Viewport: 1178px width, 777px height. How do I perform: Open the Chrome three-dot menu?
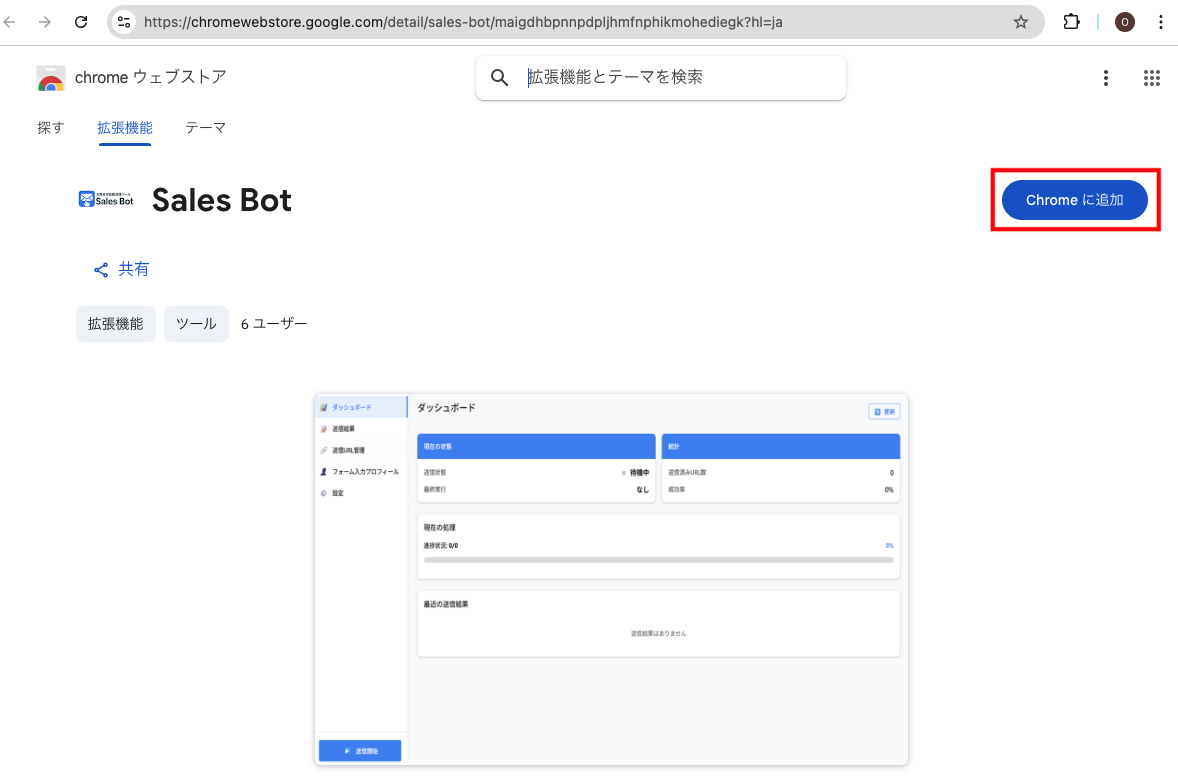[1161, 22]
